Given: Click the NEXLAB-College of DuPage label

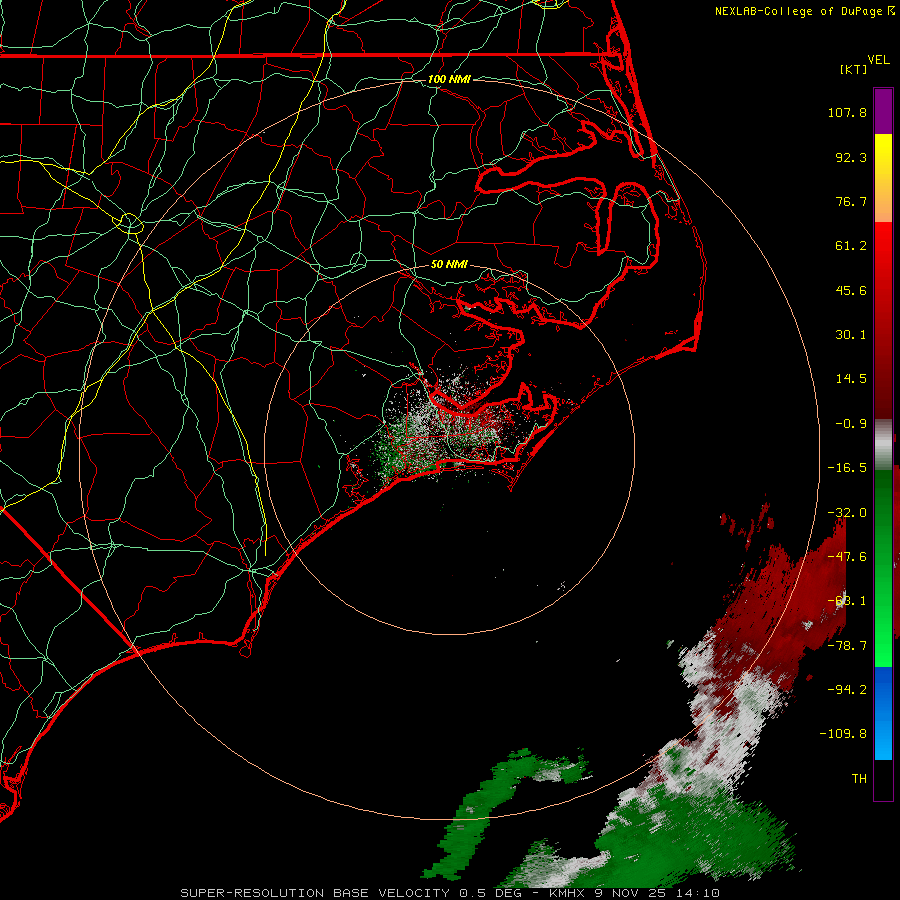Looking at the screenshot, I should point(804,11).
